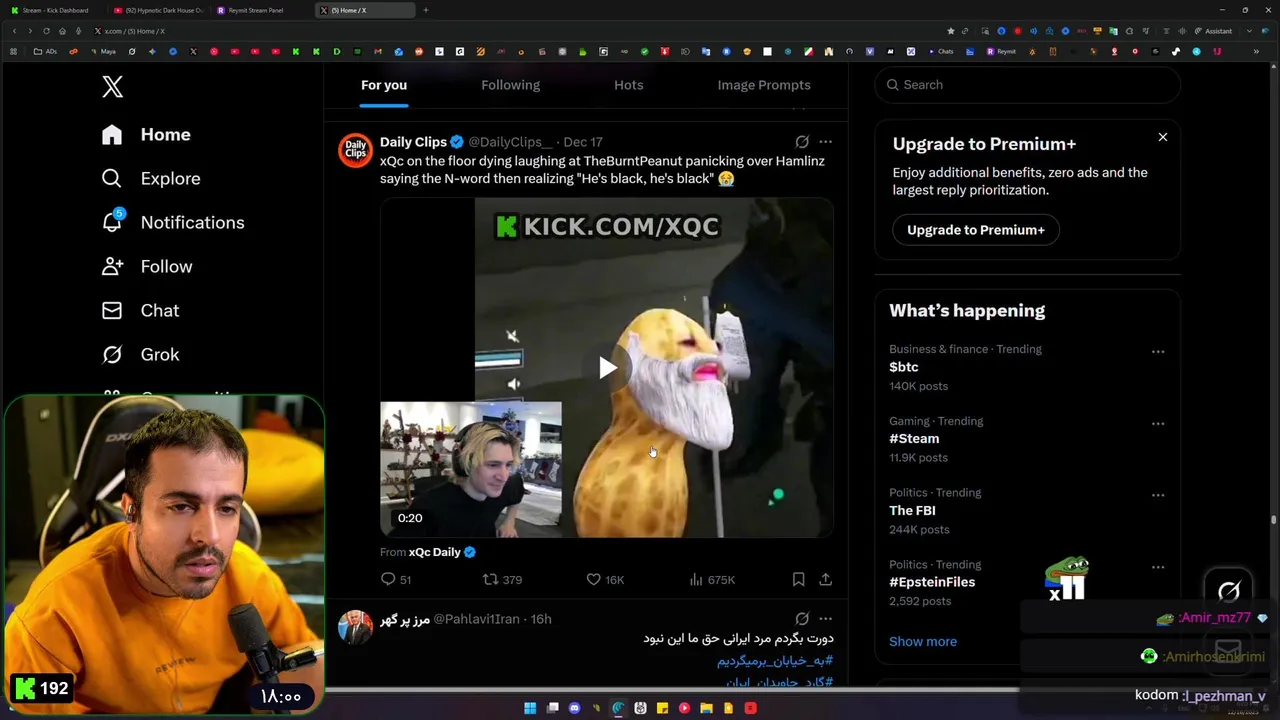View analytics of 675K views post

[x=712, y=579]
